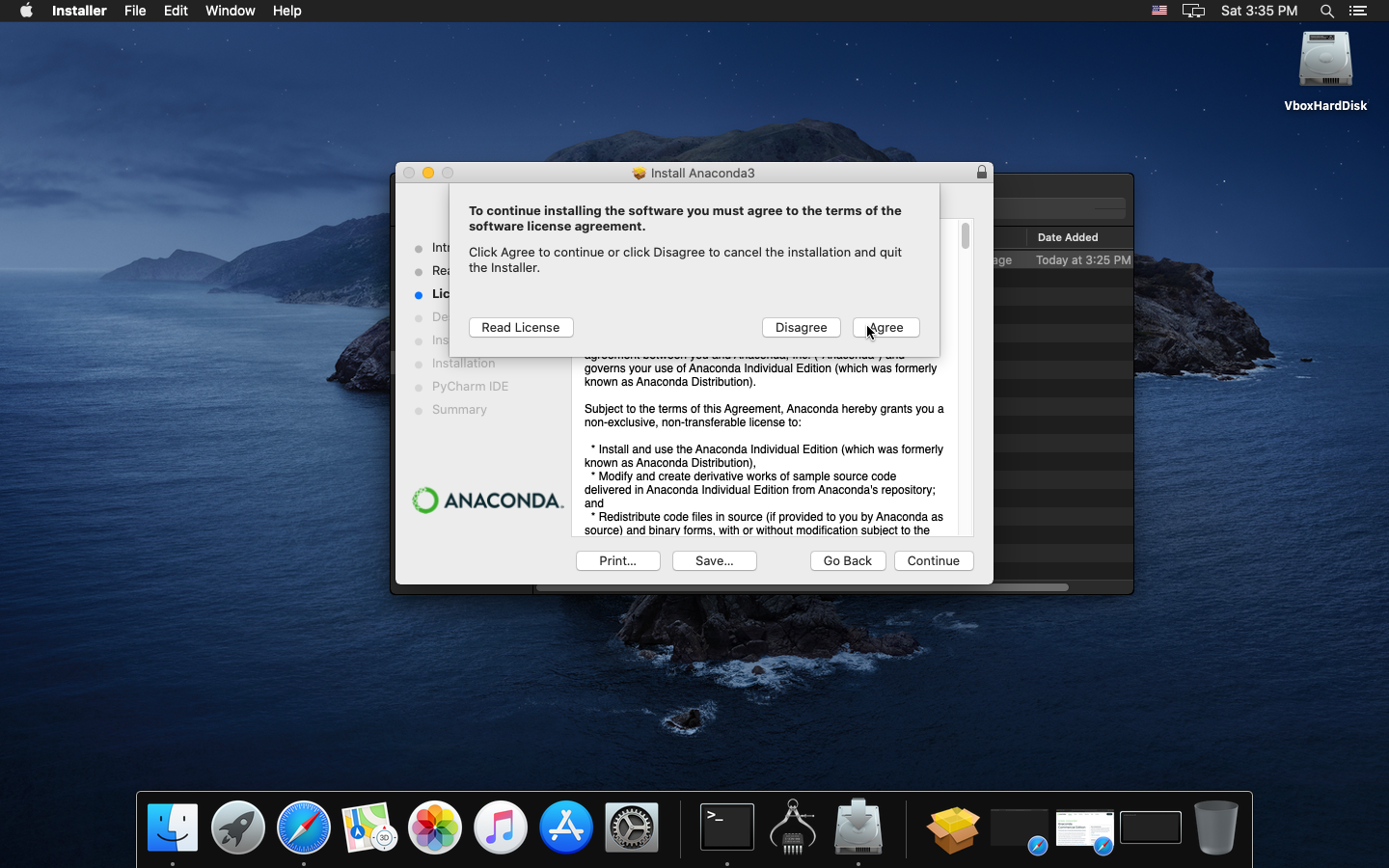Click the Continue button in the installer
The width and height of the screenshot is (1389, 868).
pyautogui.click(x=933, y=561)
